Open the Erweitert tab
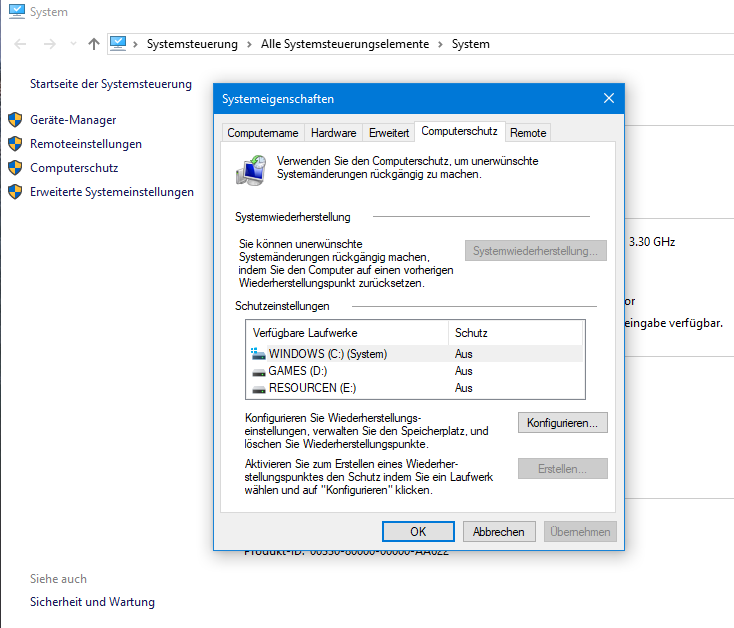 click(x=389, y=133)
